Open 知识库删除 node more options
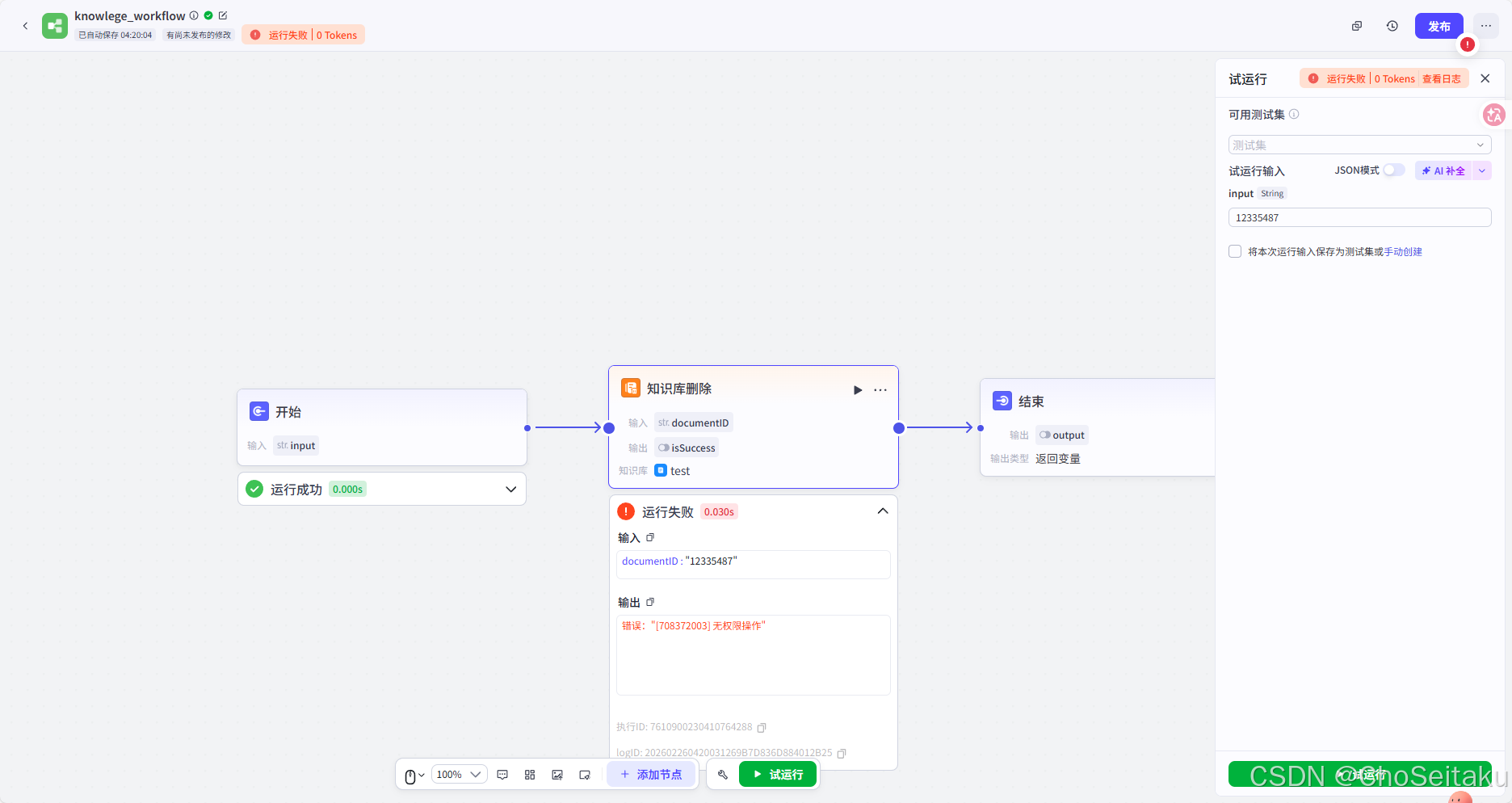 [880, 390]
